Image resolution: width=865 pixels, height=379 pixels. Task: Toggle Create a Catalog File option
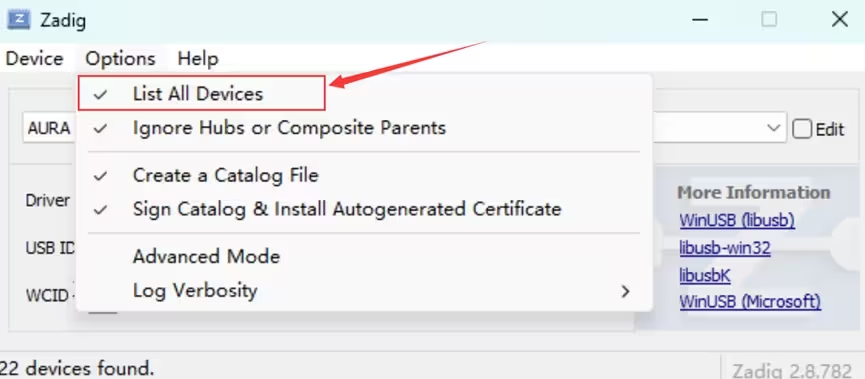(364, 175)
